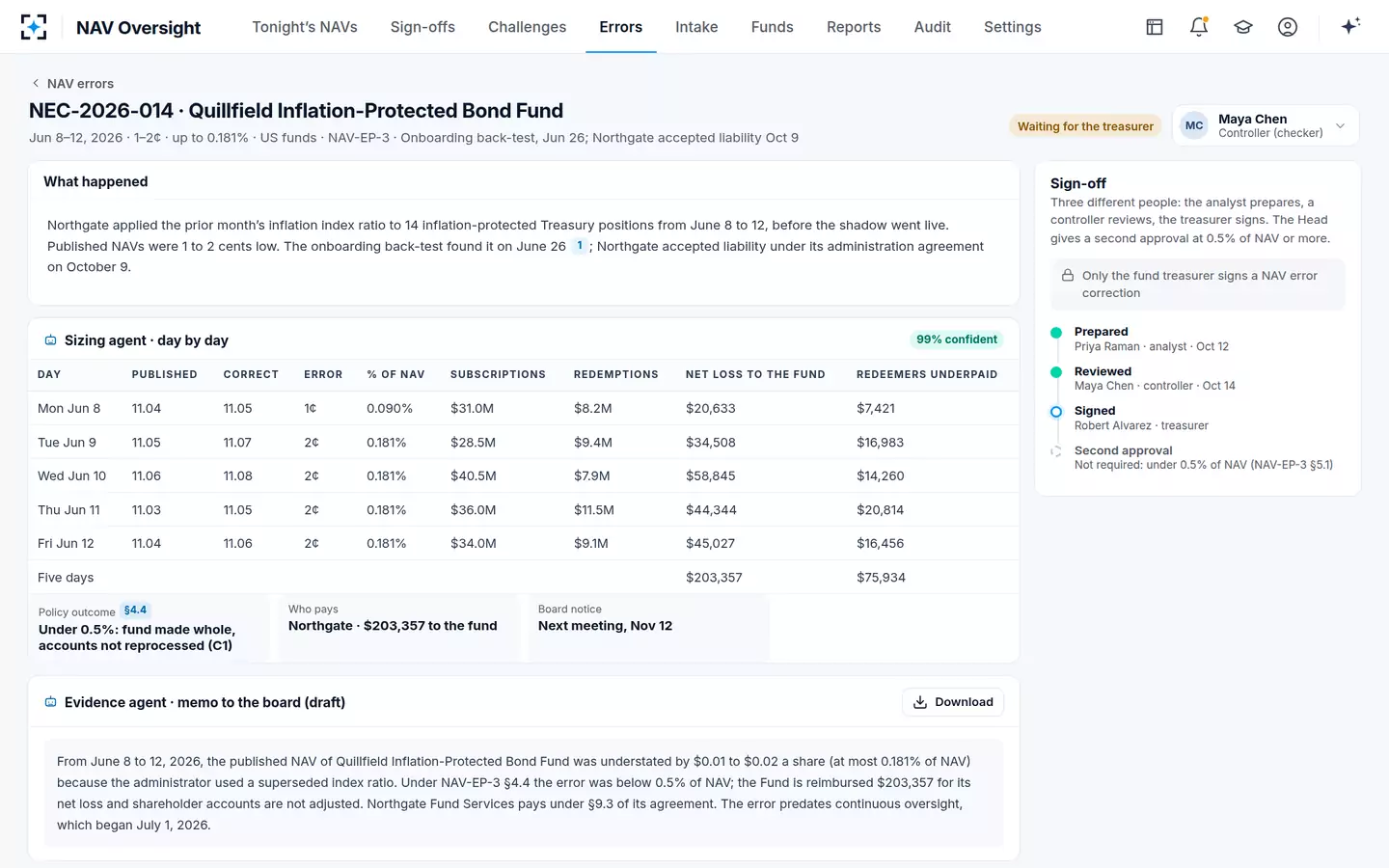Open the Settings tab
This screenshot has height=868, width=1389.
point(1012,27)
